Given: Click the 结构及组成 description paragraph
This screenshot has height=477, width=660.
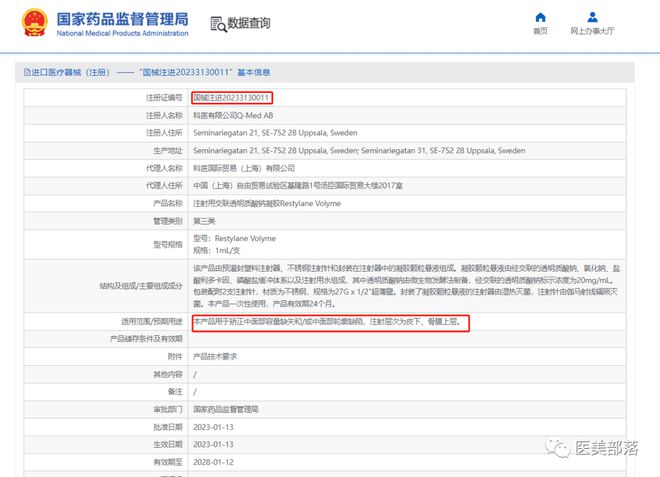Looking at the screenshot, I should pyautogui.click(x=407, y=286).
